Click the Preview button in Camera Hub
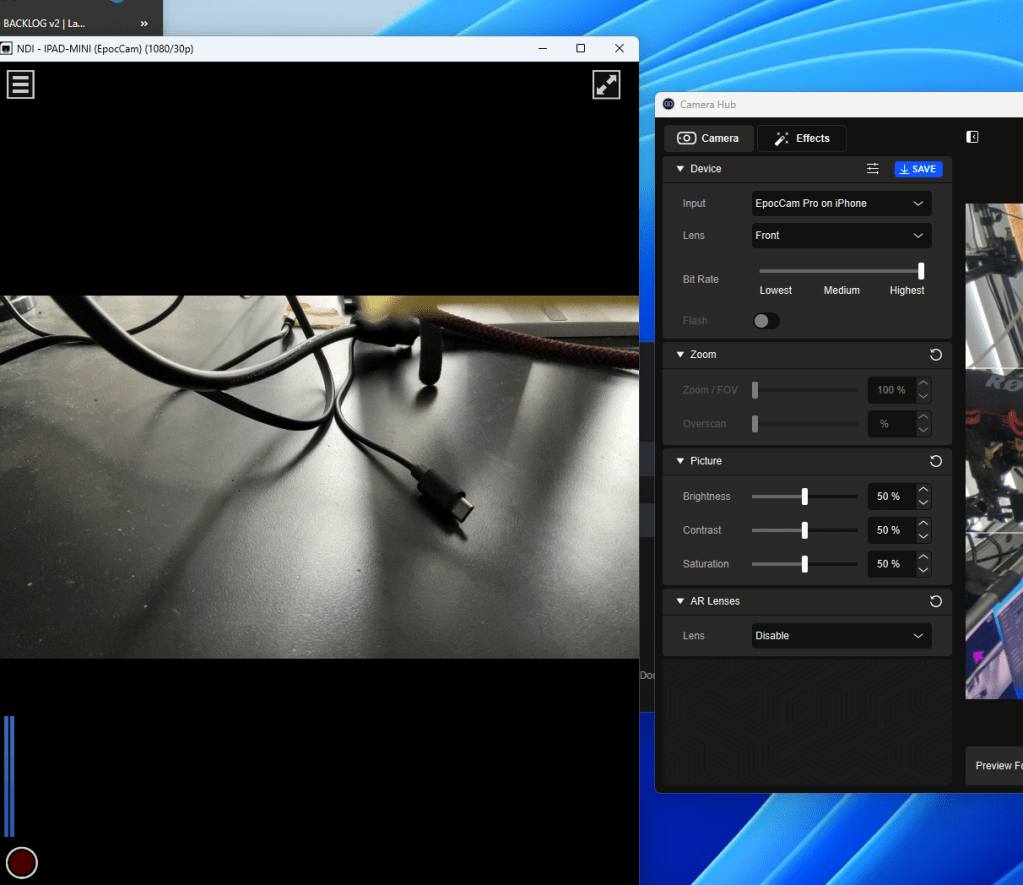Screen dimensions: 1023x885 coord(995,766)
